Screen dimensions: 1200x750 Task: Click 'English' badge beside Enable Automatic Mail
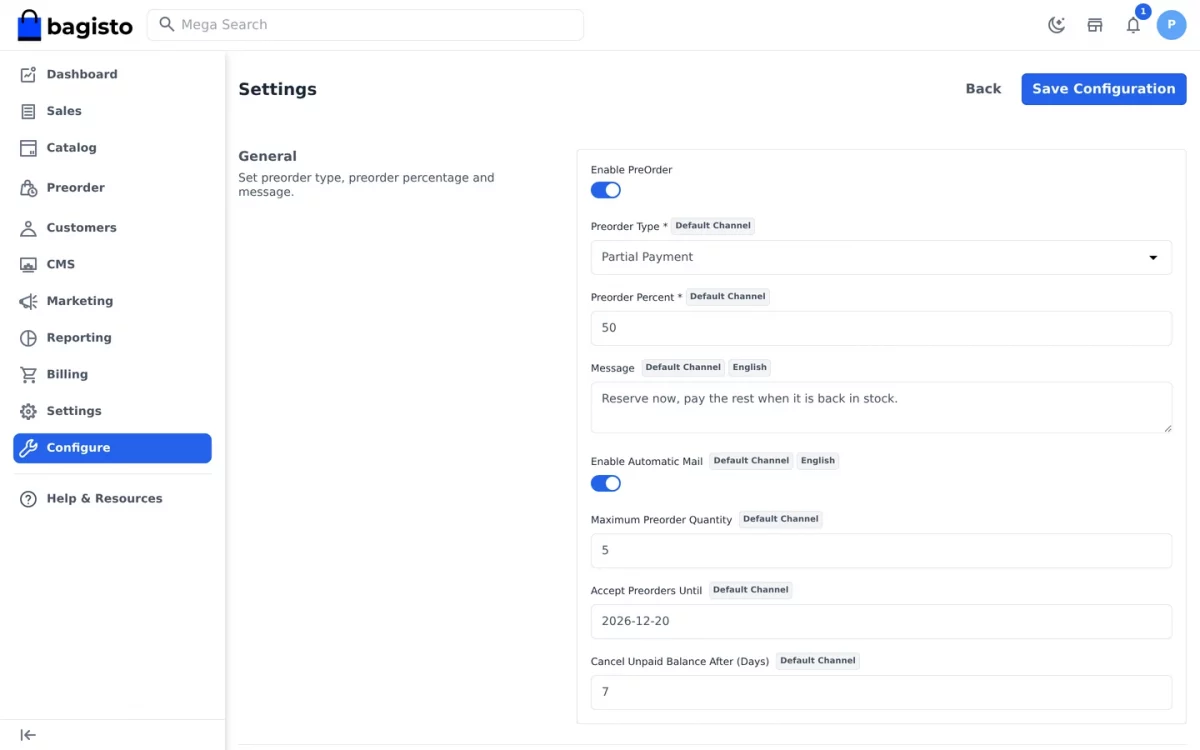pyautogui.click(x=818, y=461)
